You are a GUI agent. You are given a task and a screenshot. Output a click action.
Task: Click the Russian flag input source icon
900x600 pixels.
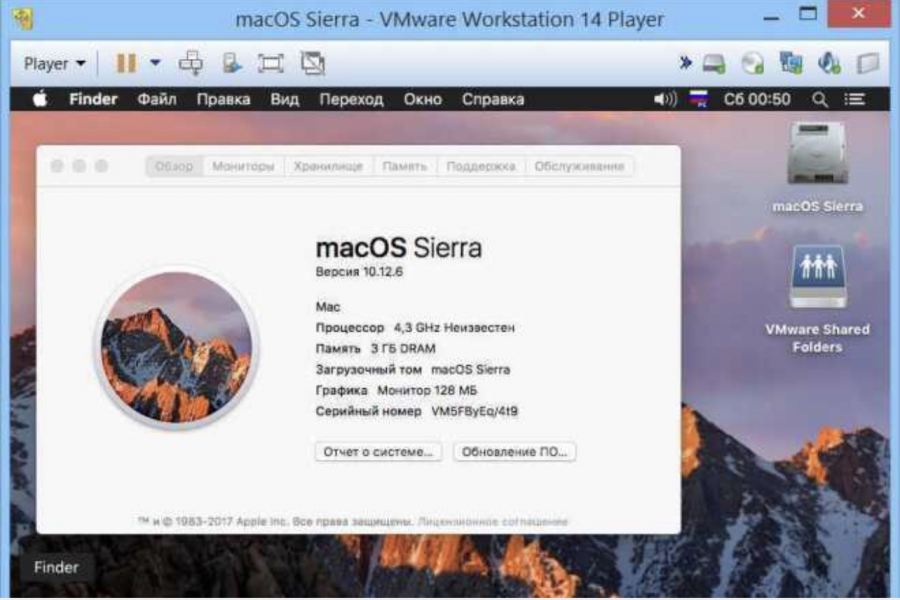(x=699, y=99)
